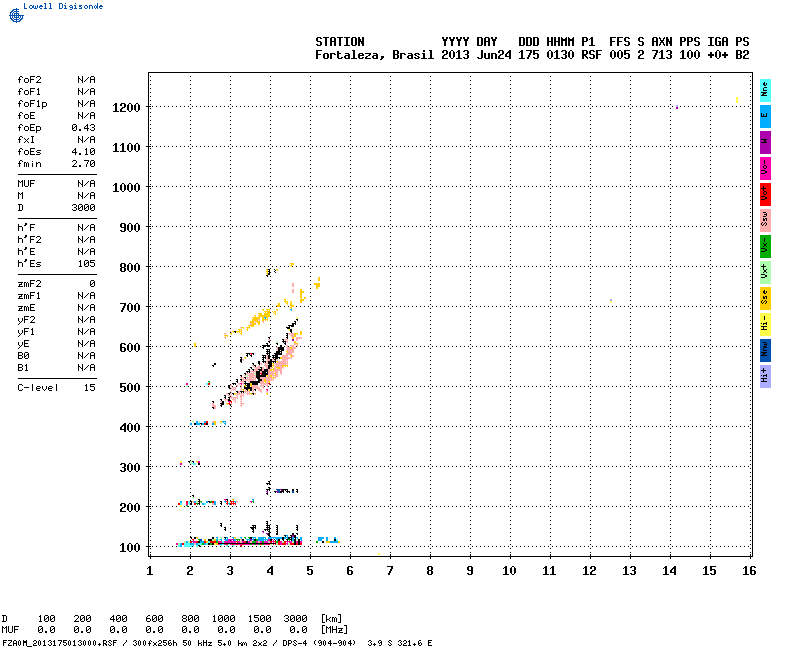Click the foEs value 4.10
The width and height of the screenshot is (800, 650).
tap(83, 152)
